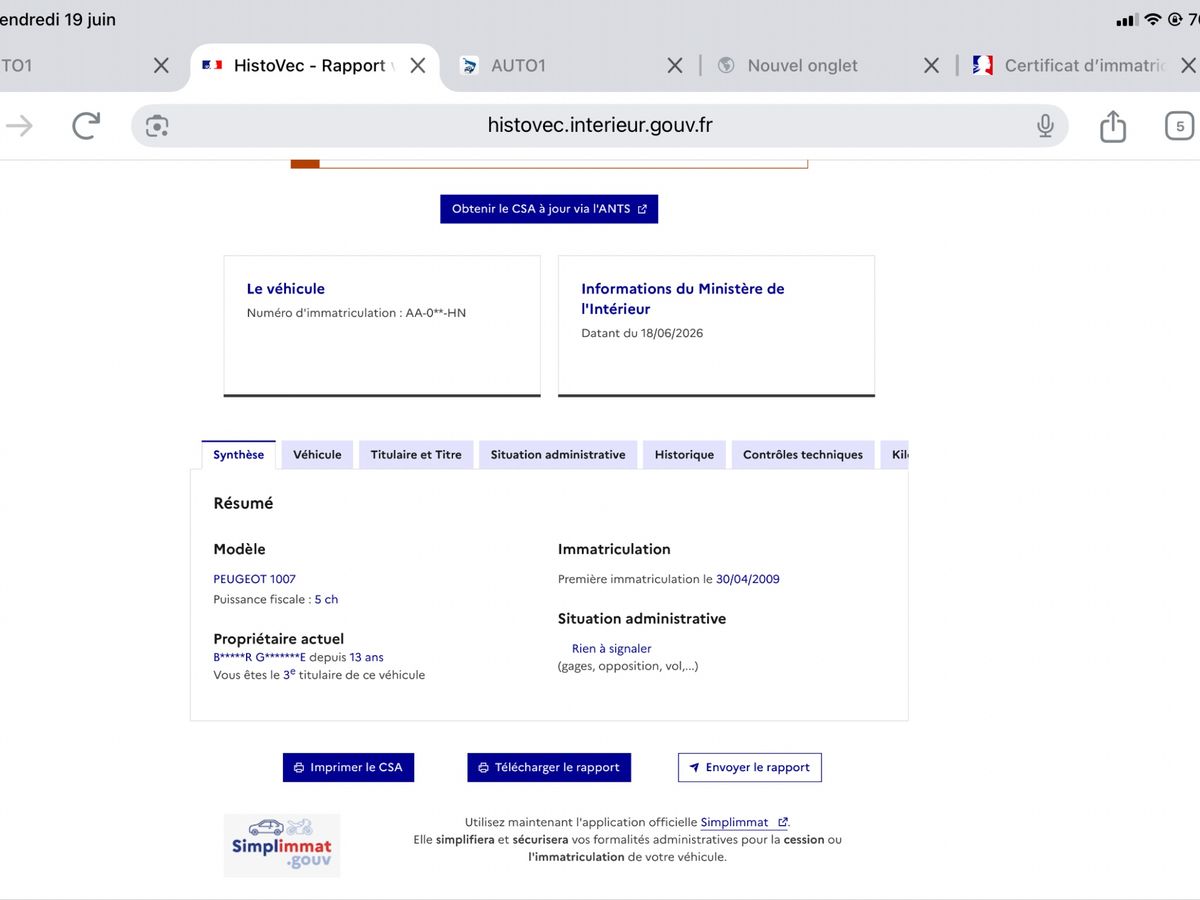Select the Situation administrative tab
This screenshot has height=900, width=1200.
[558, 455]
